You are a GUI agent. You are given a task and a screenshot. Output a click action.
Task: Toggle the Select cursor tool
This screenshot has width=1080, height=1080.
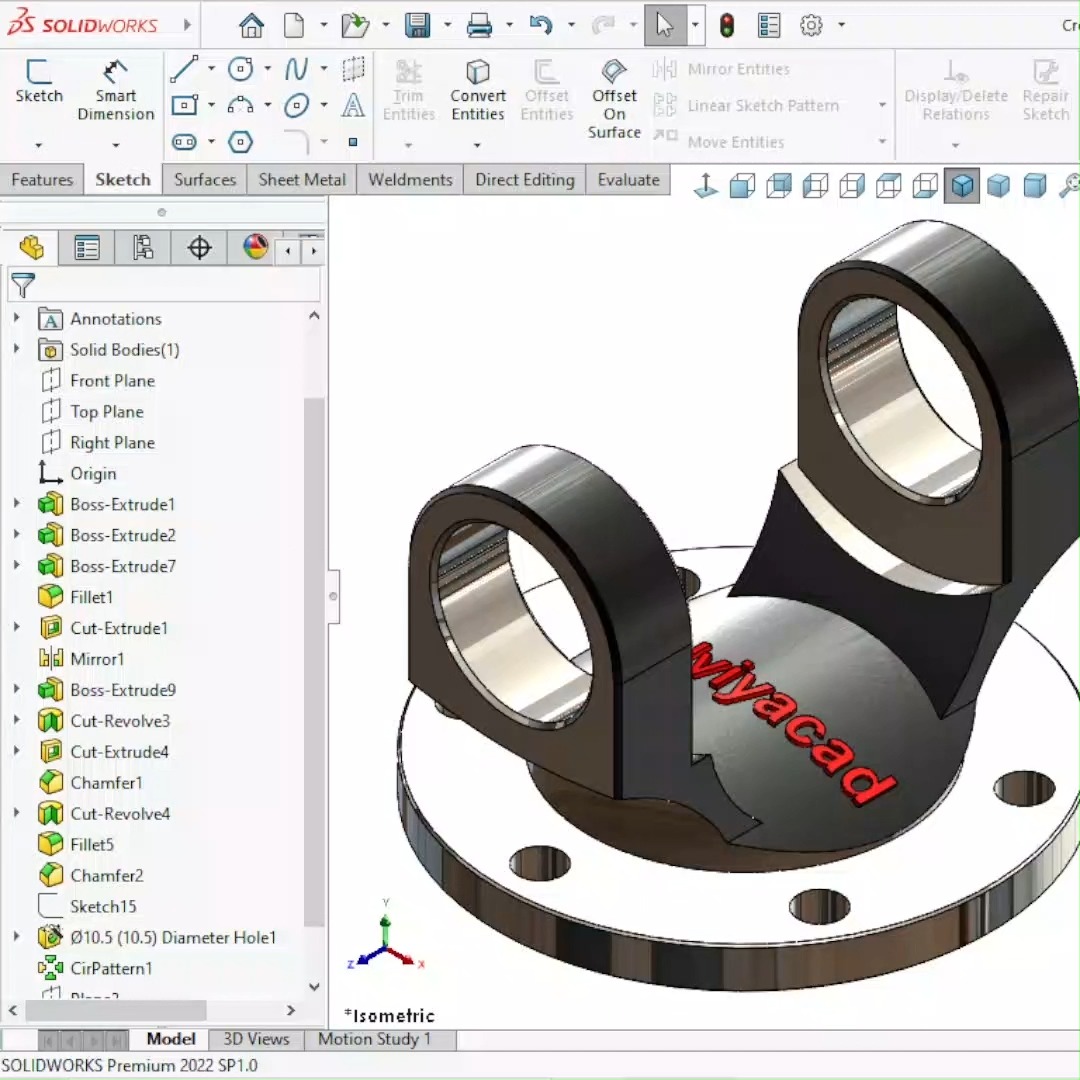click(x=665, y=25)
